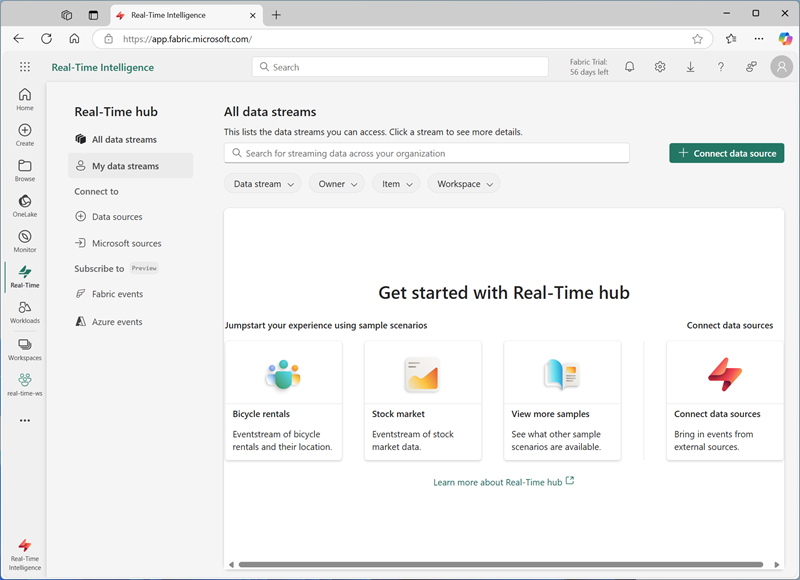Open settings gear icon in header
800x580 pixels.
pyautogui.click(x=660, y=67)
